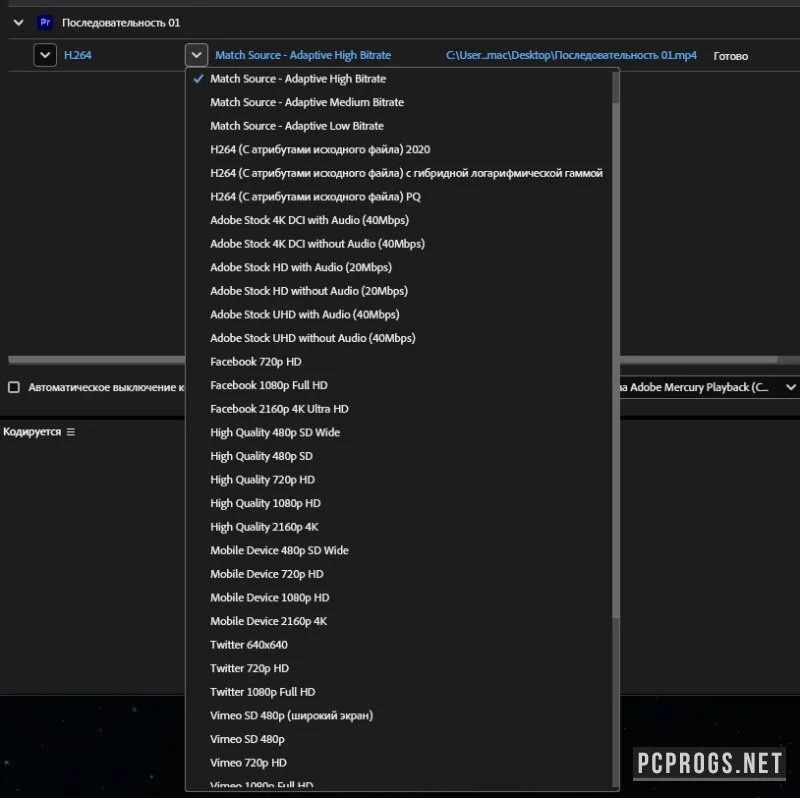800x798 pixels.
Task: Select checked Match Source - Adaptive High Bitrate item
Action: pos(399,79)
